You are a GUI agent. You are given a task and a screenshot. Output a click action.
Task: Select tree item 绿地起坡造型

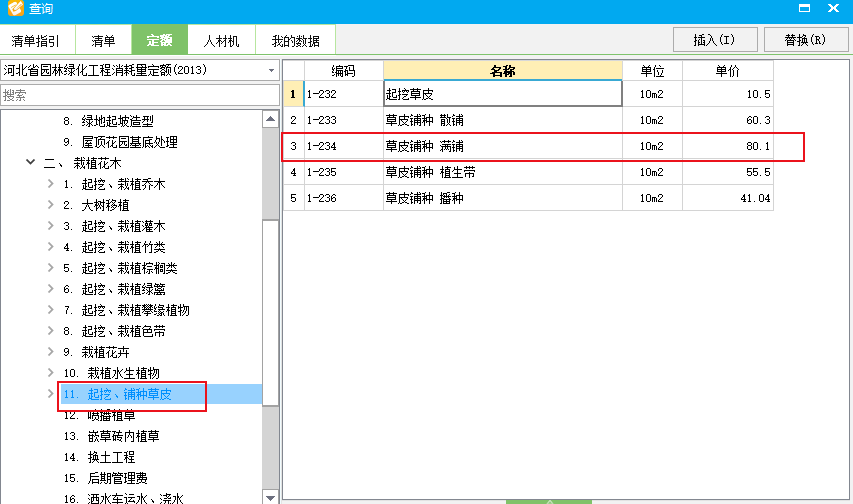click(108, 121)
